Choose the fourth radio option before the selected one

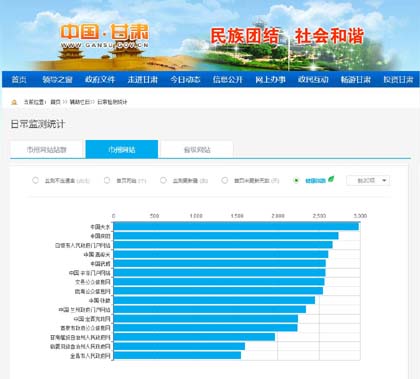pyautogui.click(x=225, y=180)
